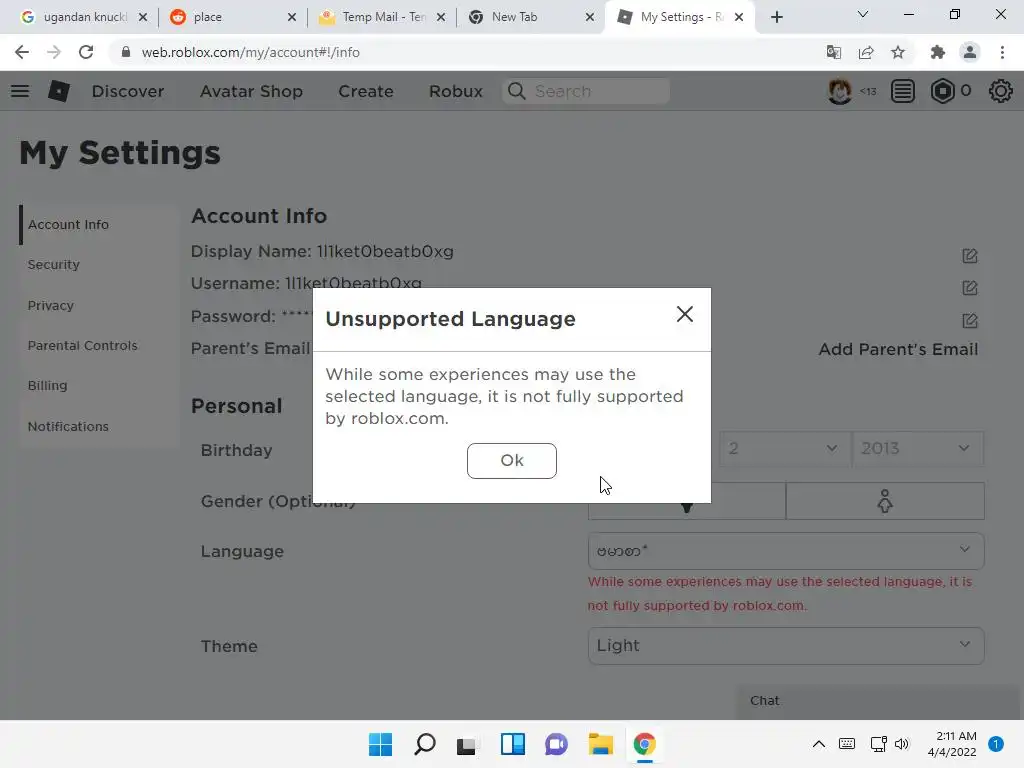Screen dimensions: 1024x768
Task: Open the Theme dropdown showing Light
Action: tap(786, 645)
